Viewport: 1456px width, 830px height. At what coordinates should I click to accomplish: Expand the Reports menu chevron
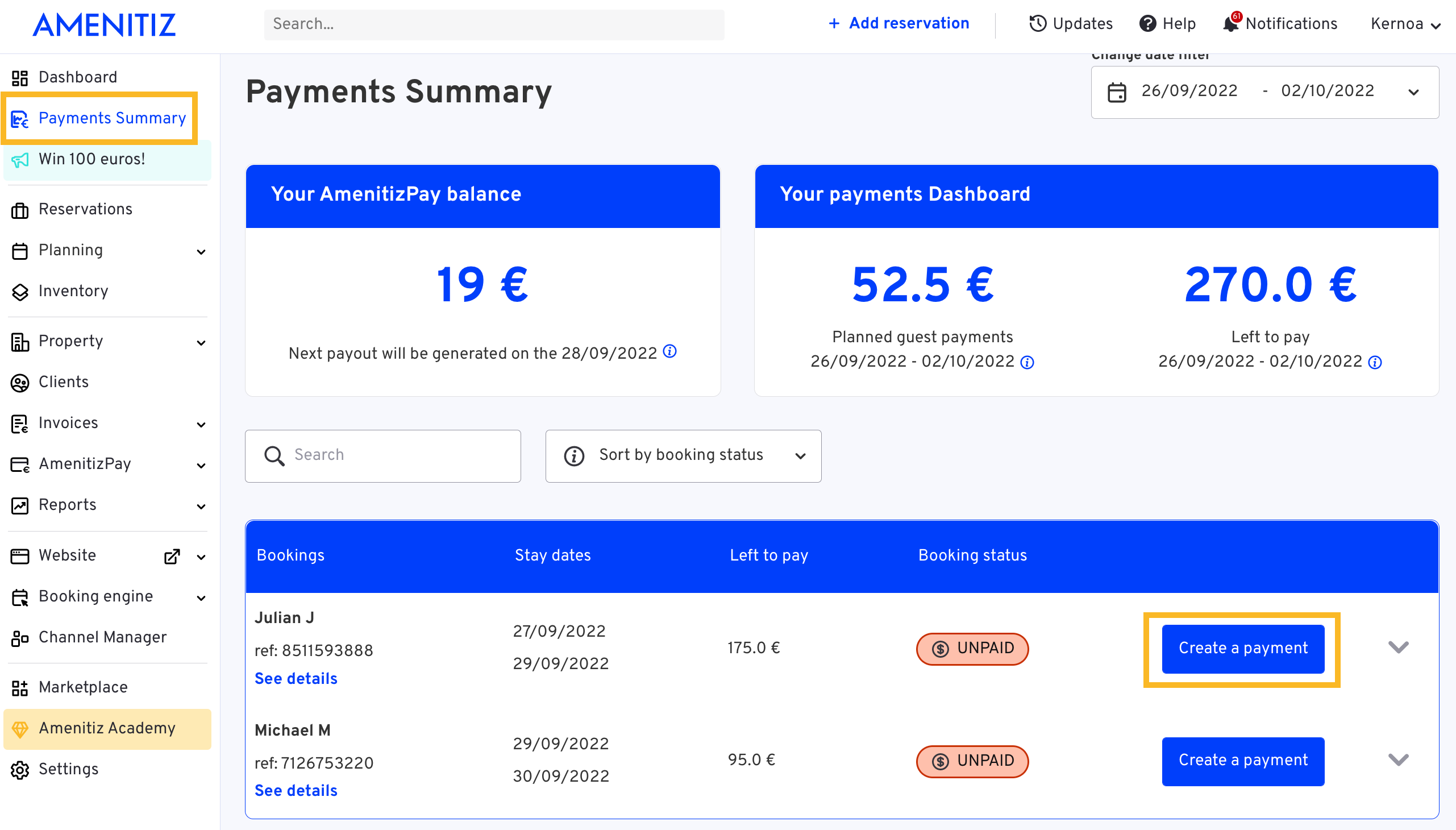point(201,507)
